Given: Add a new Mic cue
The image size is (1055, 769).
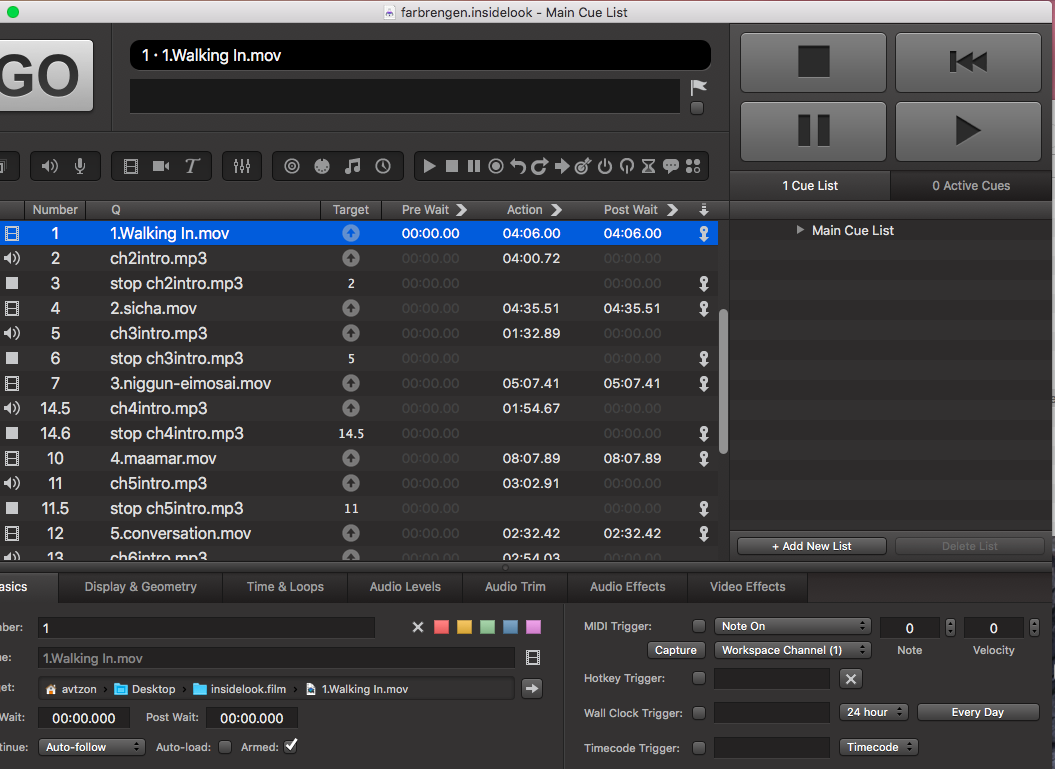Looking at the screenshot, I should [80, 166].
